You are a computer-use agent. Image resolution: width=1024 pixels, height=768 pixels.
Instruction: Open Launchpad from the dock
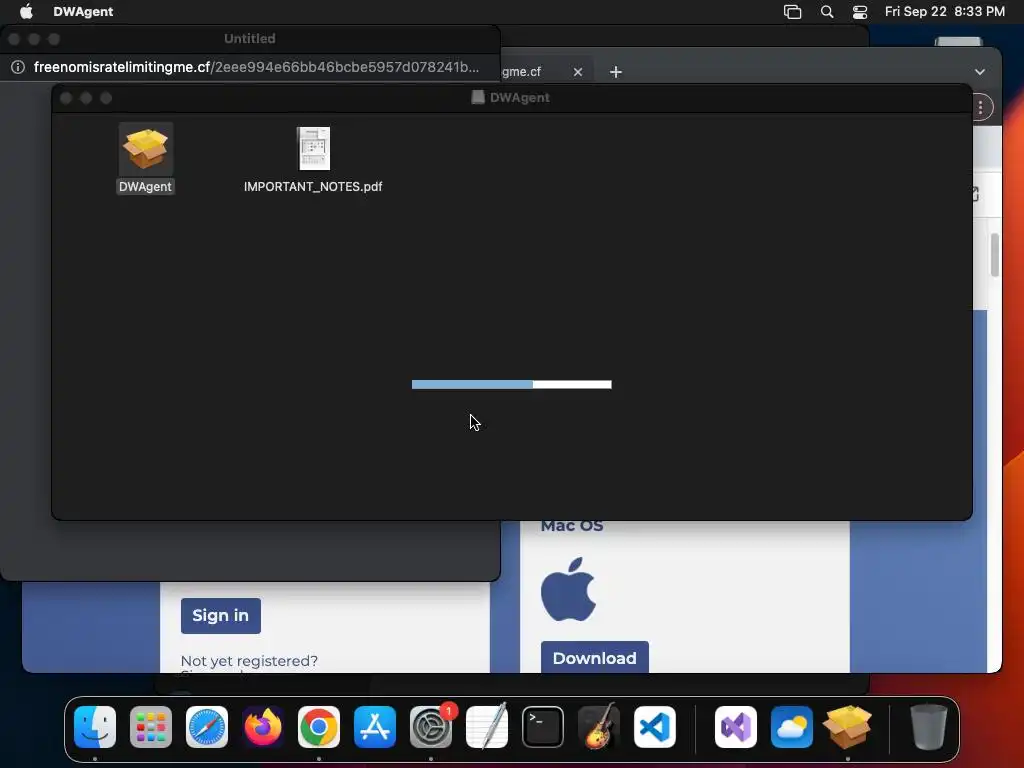point(151,727)
